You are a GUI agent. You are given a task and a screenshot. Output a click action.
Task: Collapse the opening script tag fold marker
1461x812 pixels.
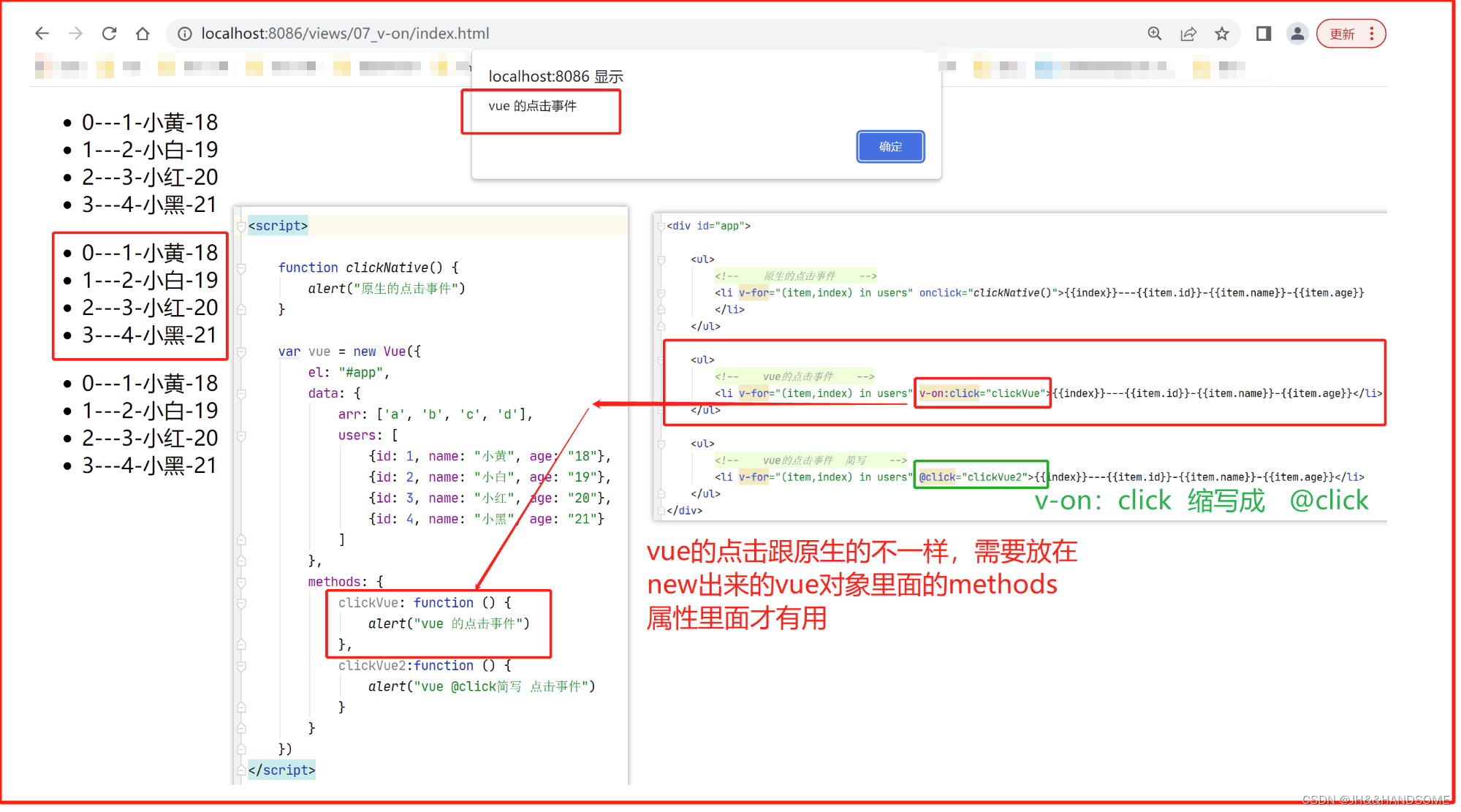tap(241, 226)
